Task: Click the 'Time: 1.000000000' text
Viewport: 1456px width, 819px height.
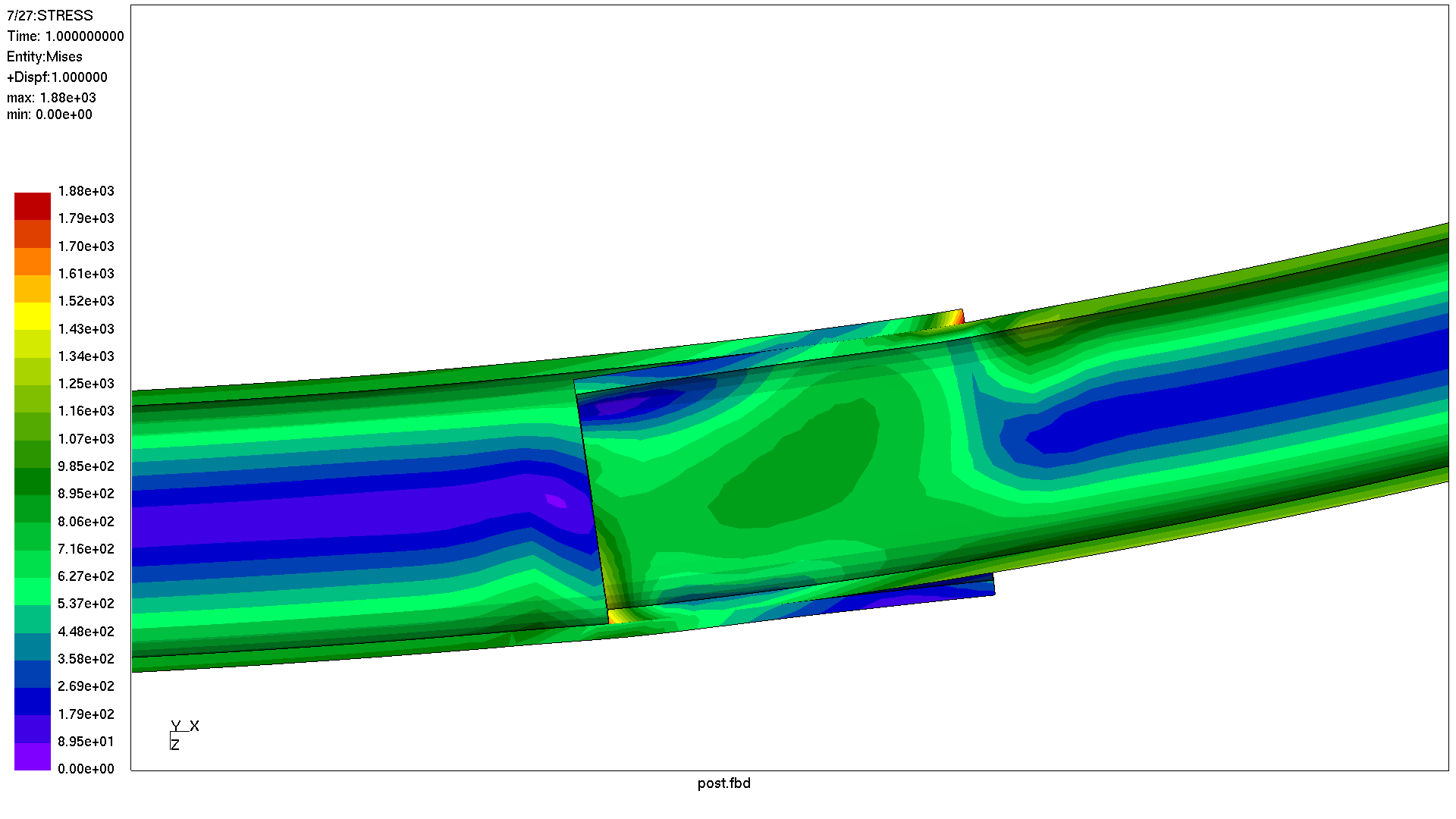Action: click(x=65, y=36)
